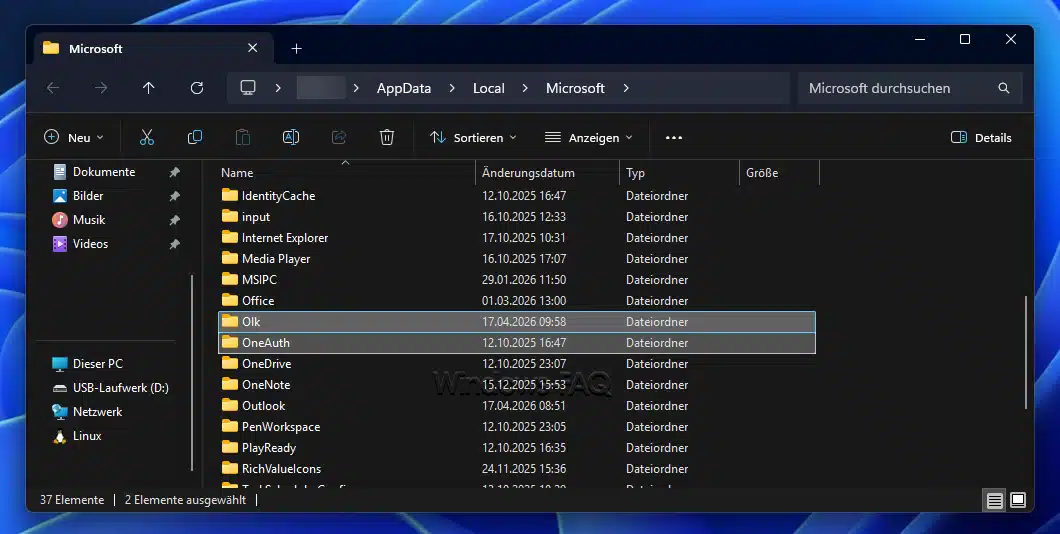
Task: Click AppData in the breadcrumb path
Action: [404, 88]
